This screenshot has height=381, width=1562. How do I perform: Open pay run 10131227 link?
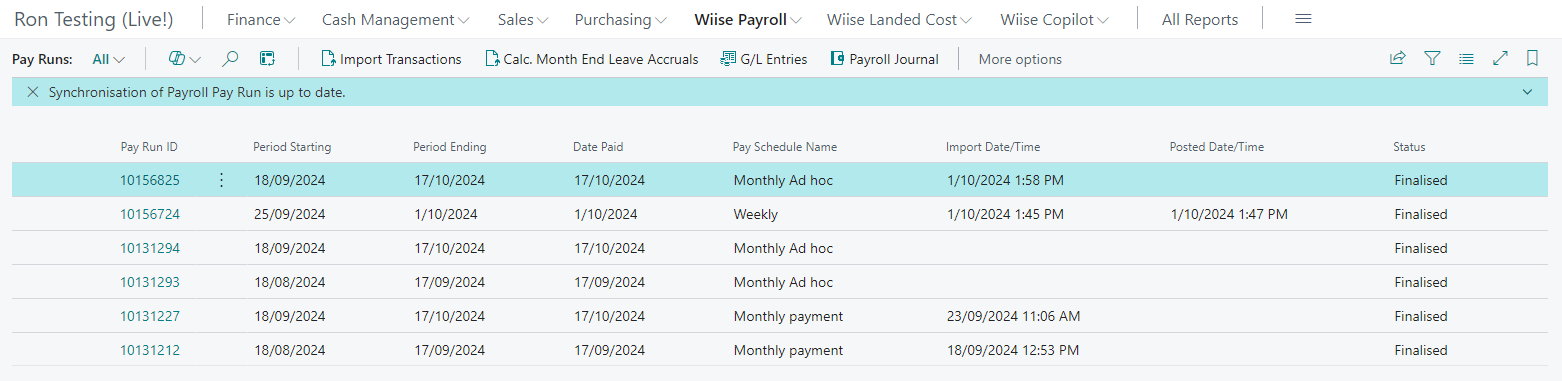click(150, 316)
